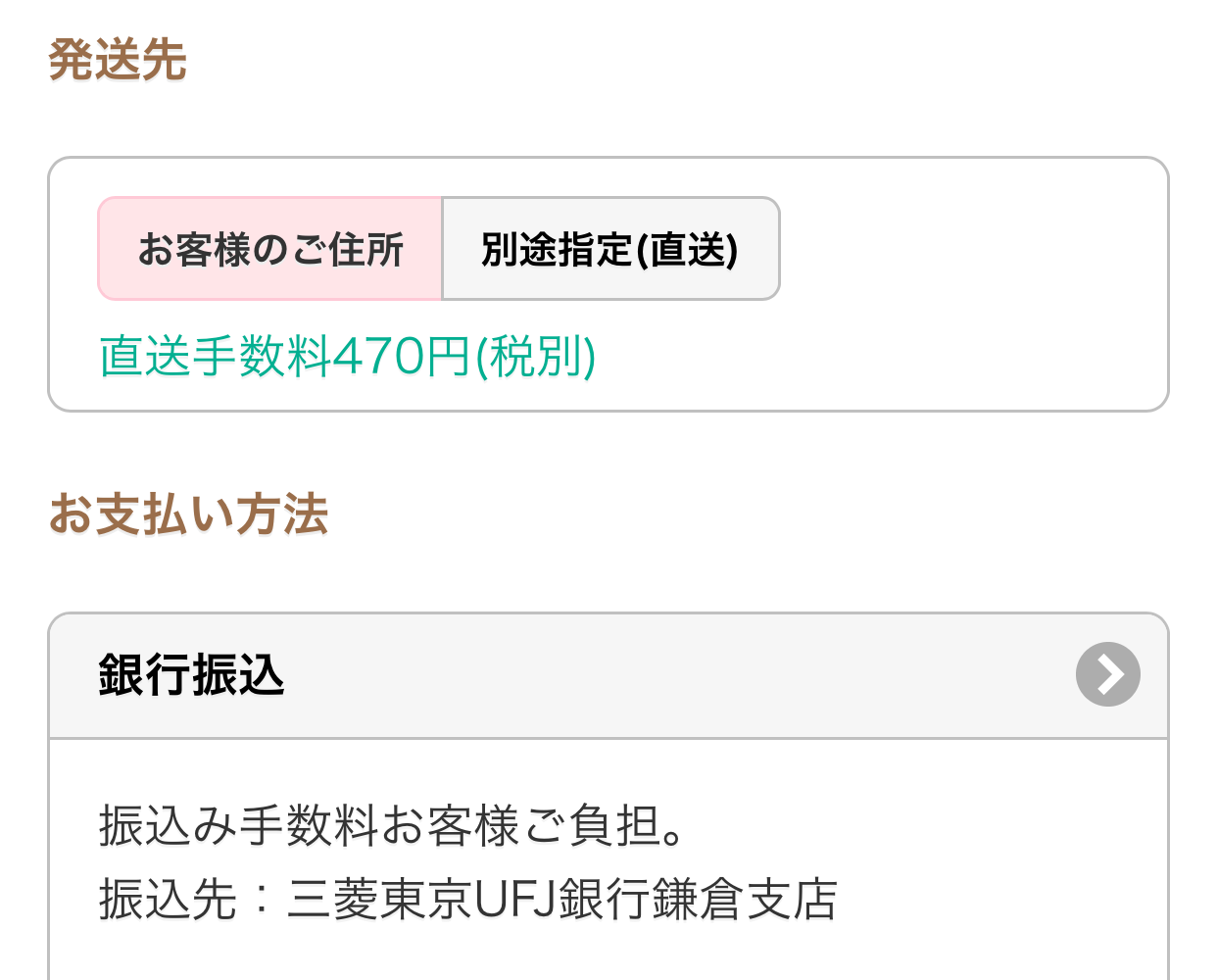Image resolution: width=1217 pixels, height=980 pixels.
Task: Click the 住所 characters on the pink button
Action: tap(366, 249)
